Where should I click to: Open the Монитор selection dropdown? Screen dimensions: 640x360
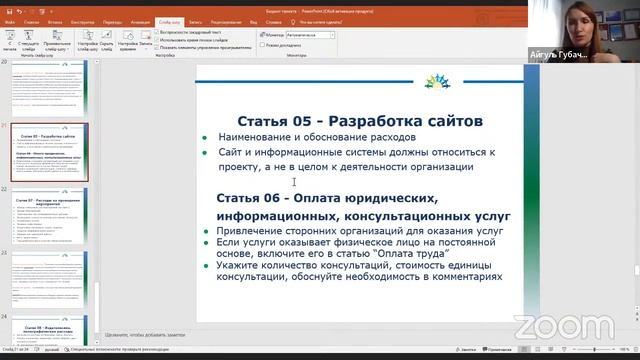click(310, 35)
